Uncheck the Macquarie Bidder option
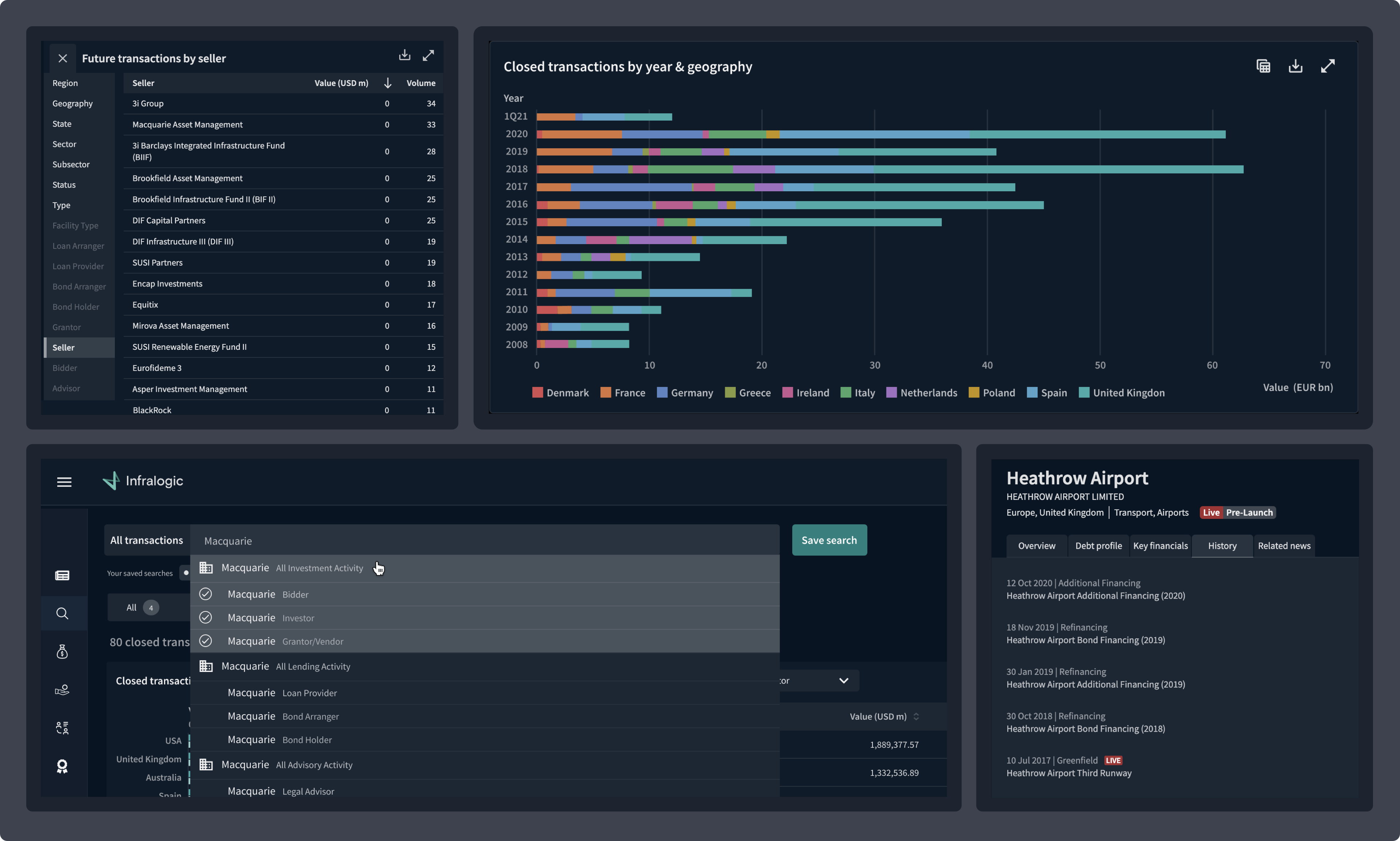Viewport: 1400px width, 841px height. [x=205, y=594]
